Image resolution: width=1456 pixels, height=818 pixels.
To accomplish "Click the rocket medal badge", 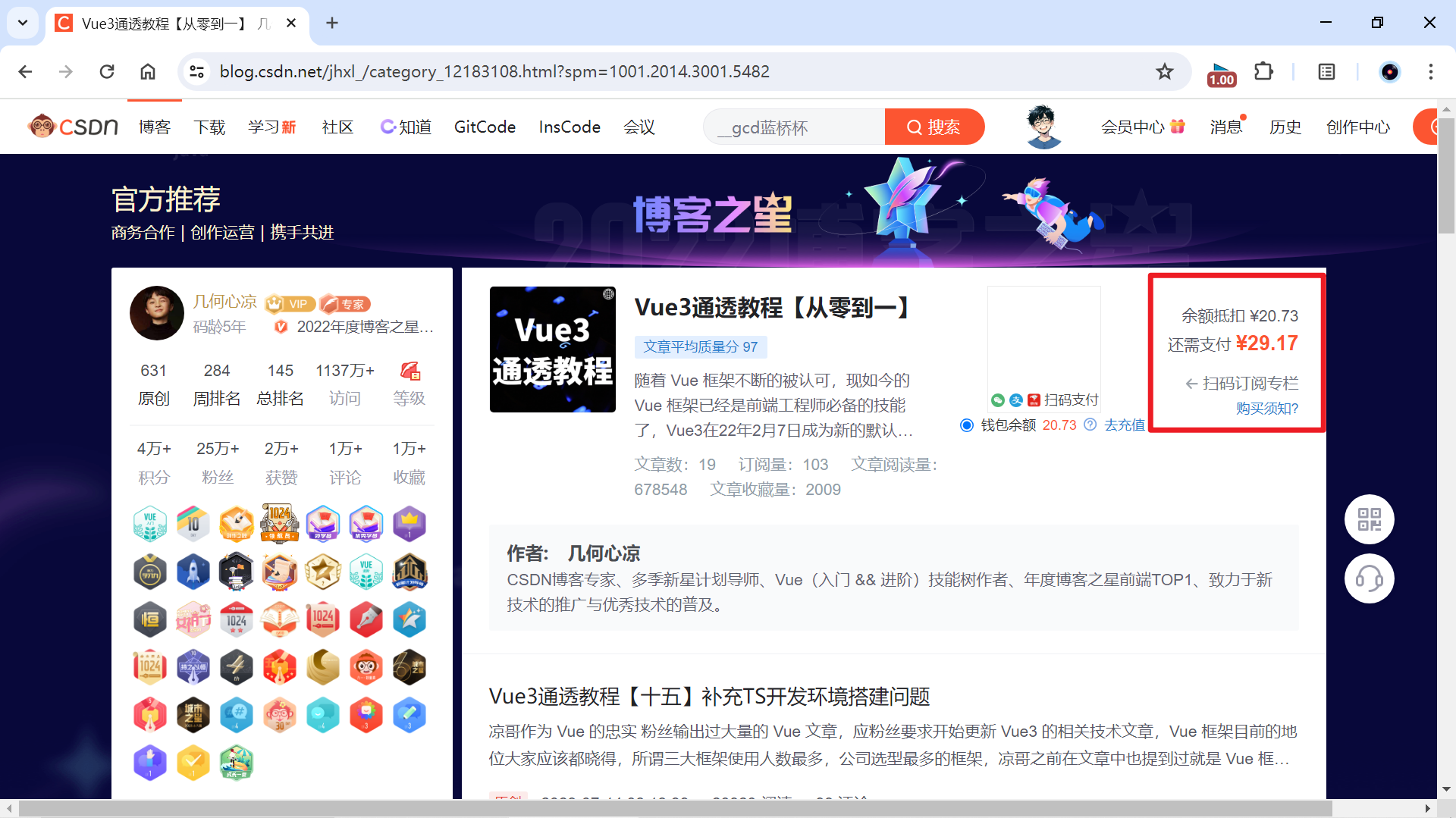I will click(193, 572).
